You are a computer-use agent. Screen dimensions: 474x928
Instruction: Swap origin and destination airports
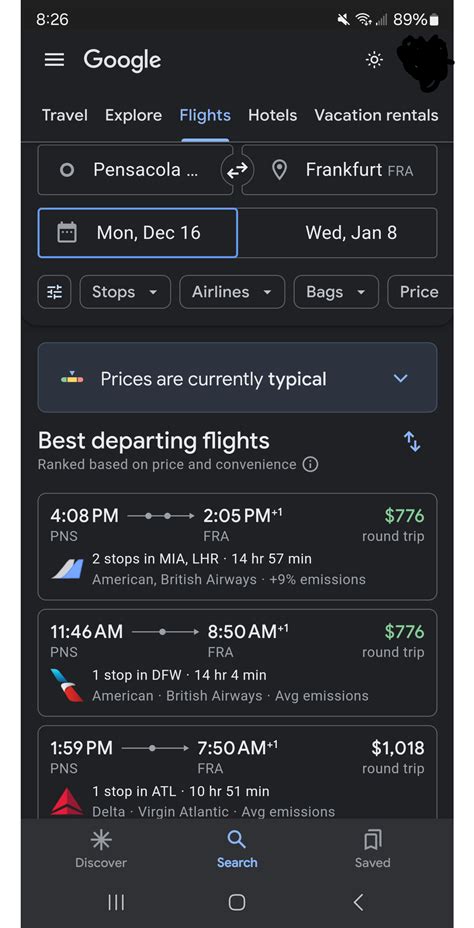coord(237,170)
